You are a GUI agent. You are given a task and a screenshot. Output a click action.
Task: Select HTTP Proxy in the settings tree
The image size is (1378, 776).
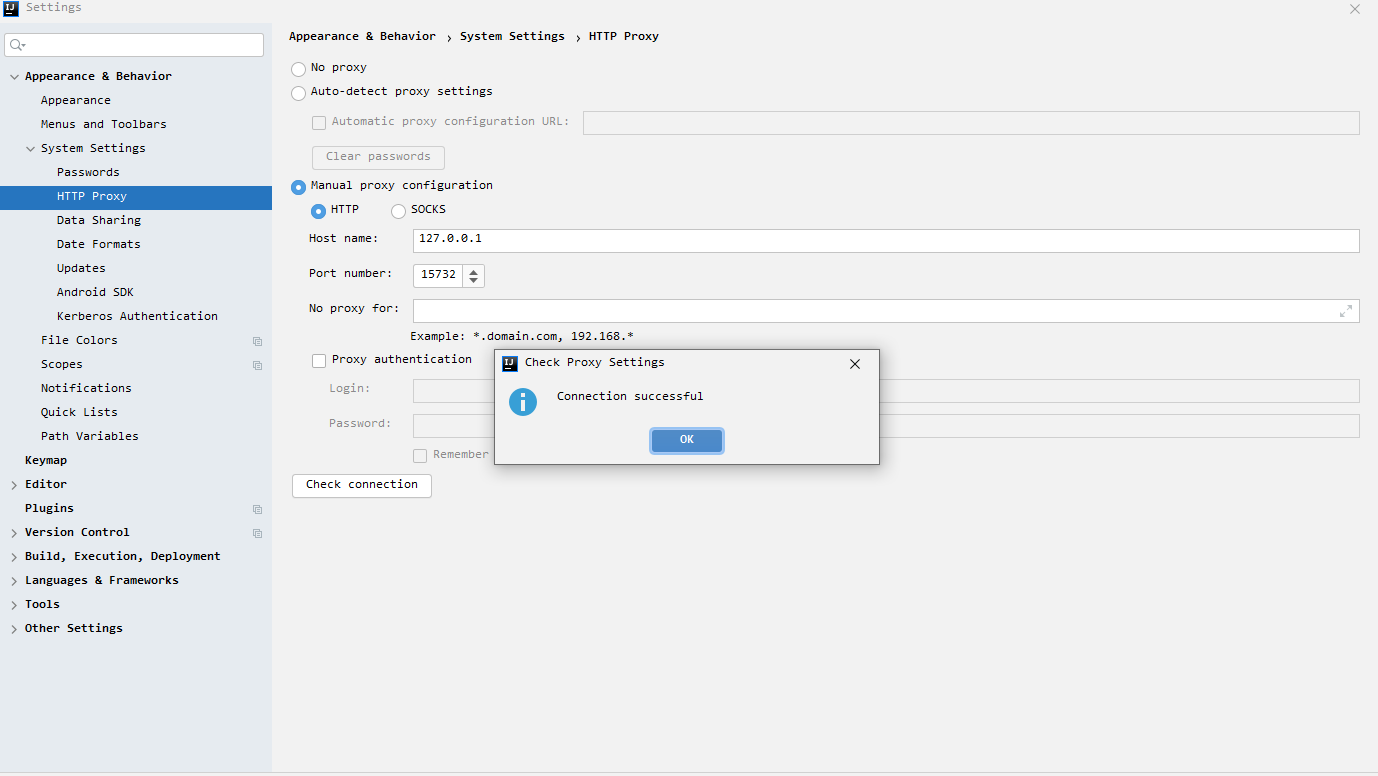tap(136, 197)
